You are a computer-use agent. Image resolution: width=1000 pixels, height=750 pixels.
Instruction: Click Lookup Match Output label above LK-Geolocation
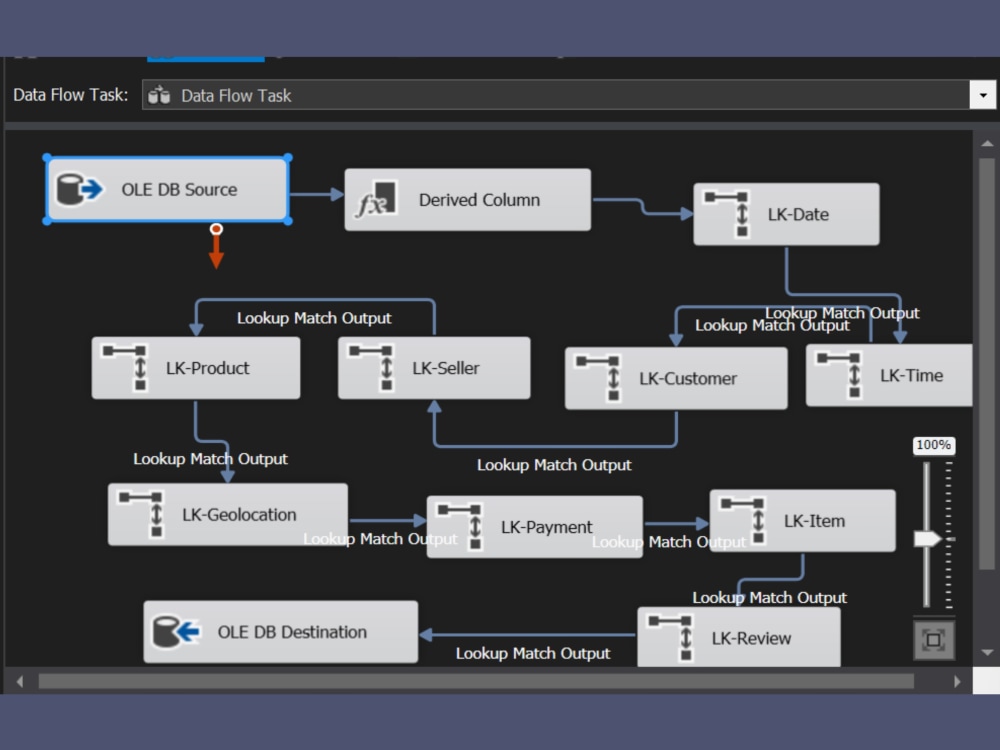click(210, 459)
